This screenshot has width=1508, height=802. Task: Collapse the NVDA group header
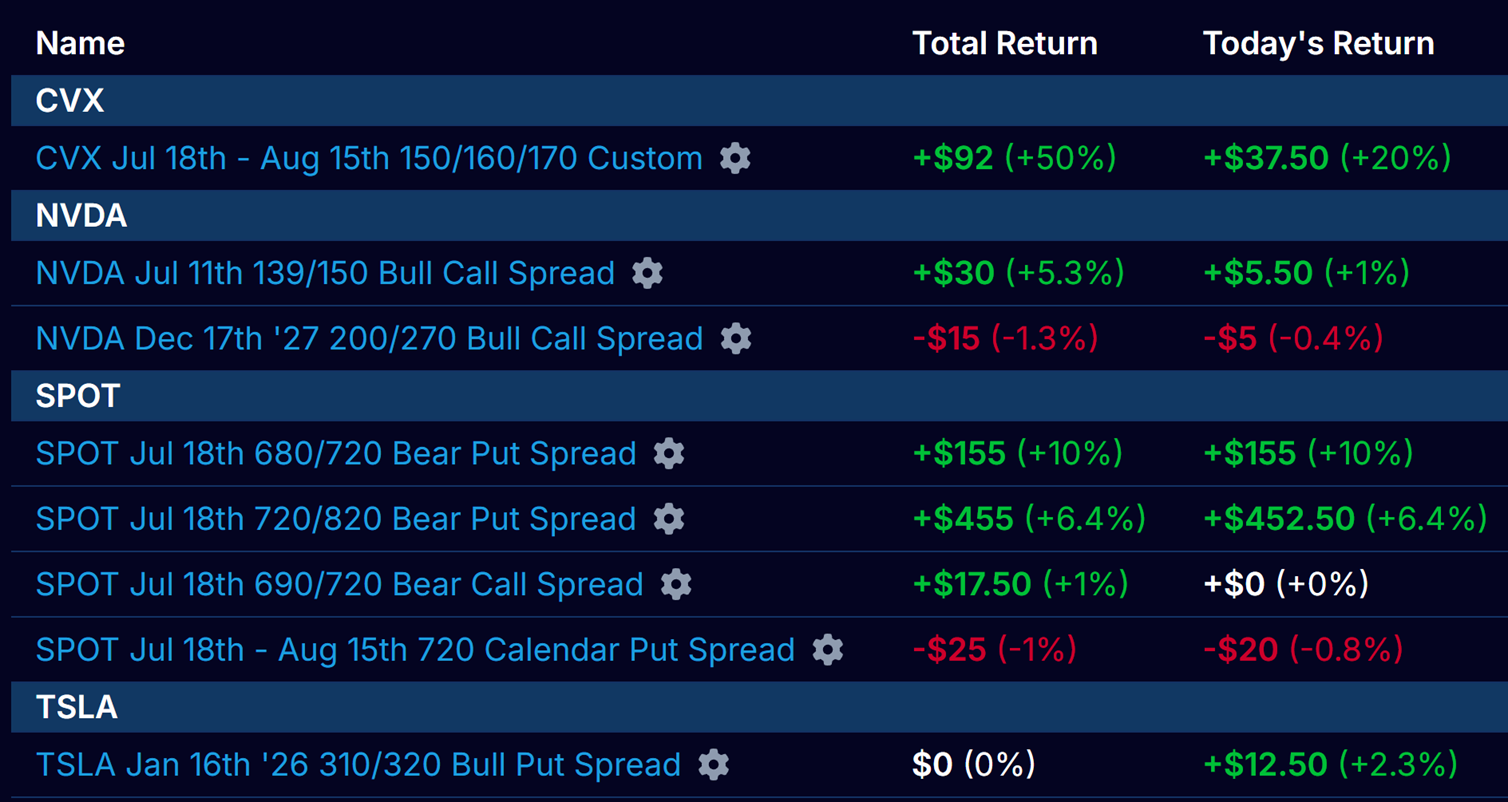click(x=81, y=216)
